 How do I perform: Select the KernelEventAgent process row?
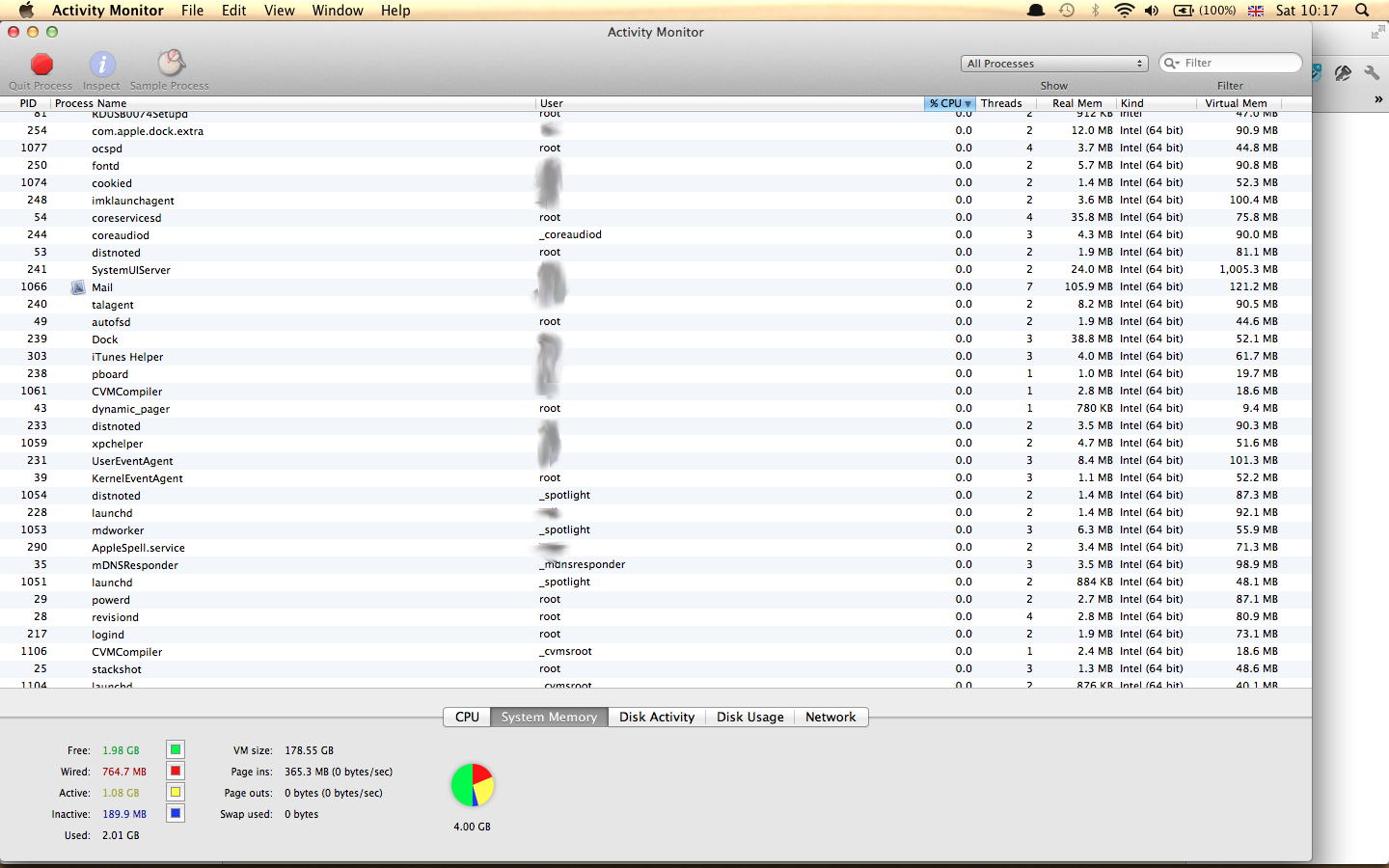click(656, 478)
